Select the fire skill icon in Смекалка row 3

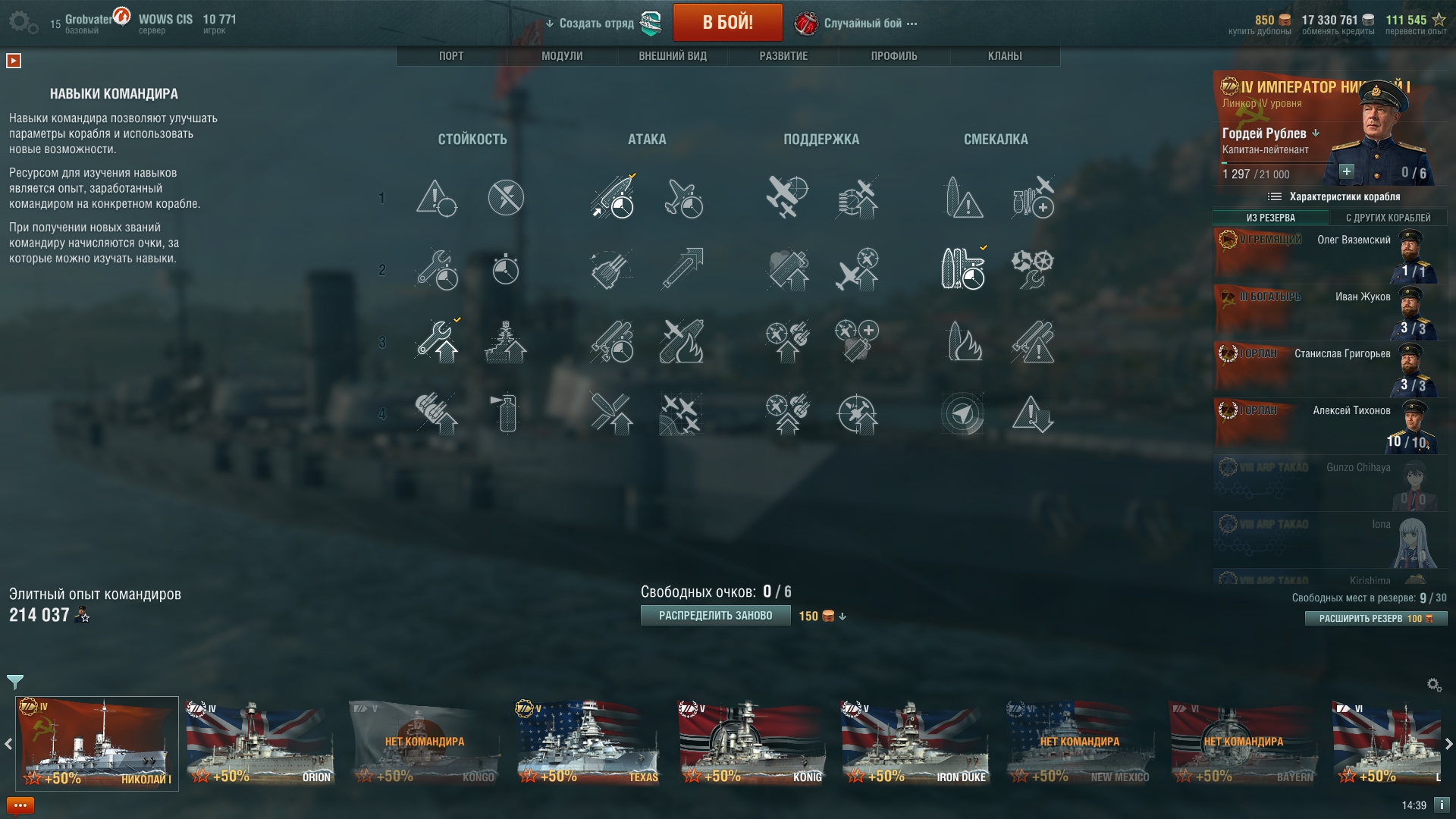click(x=963, y=341)
